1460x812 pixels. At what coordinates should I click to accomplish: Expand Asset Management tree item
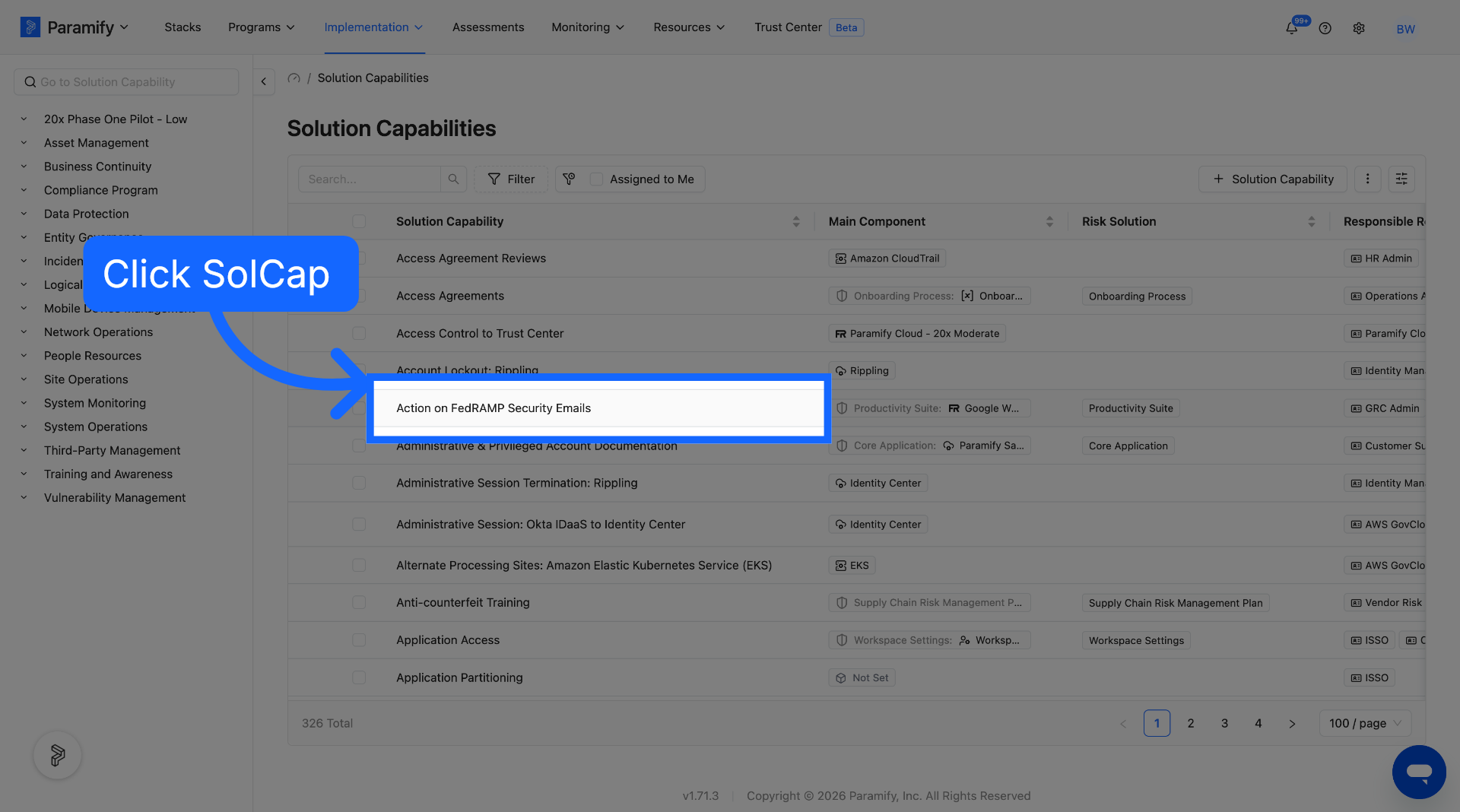(x=24, y=143)
